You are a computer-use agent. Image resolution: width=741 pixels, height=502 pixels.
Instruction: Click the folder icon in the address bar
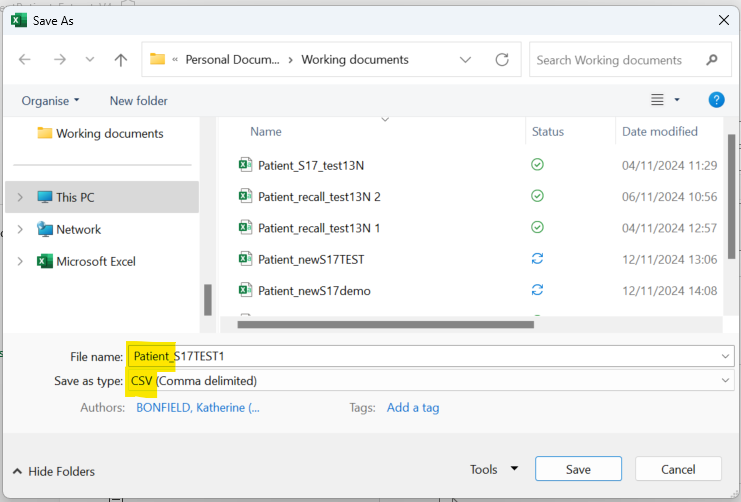[x=157, y=59]
